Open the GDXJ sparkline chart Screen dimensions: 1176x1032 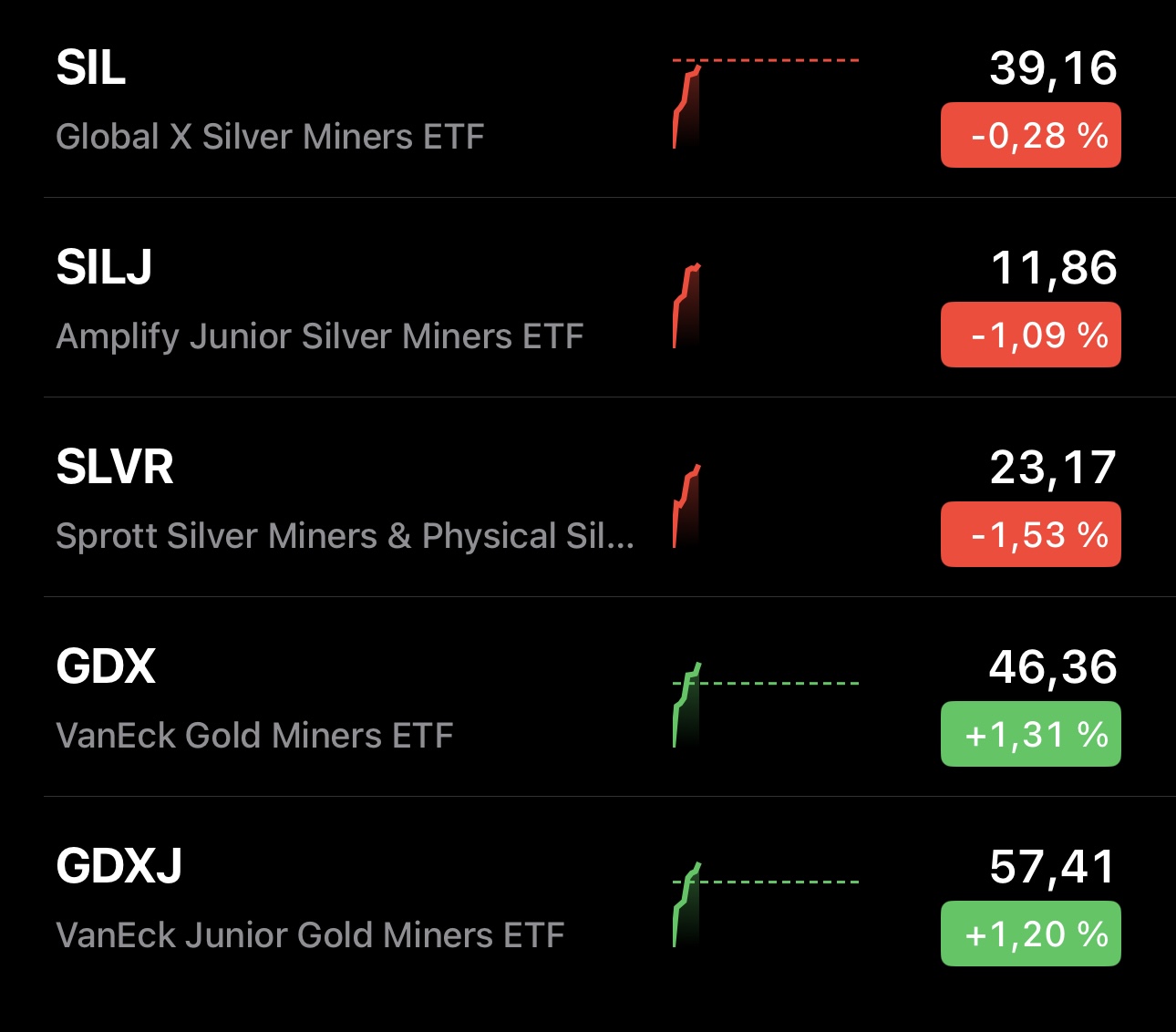(766, 904)
